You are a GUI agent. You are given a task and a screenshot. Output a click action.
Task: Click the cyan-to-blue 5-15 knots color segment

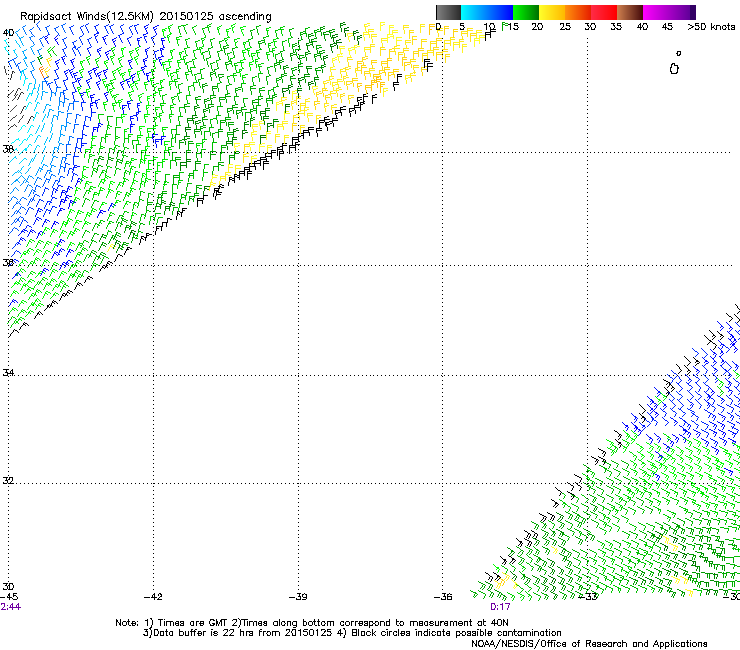(x=487, y=12)
